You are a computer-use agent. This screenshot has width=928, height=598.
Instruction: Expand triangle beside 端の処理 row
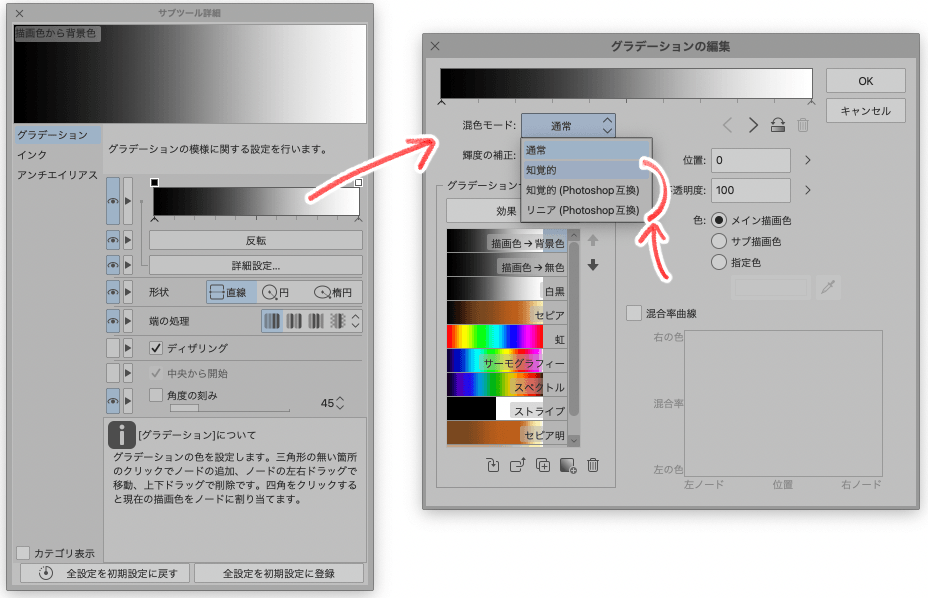pos(128,321)
